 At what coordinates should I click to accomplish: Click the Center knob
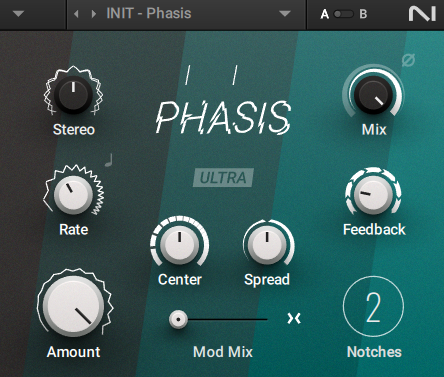tap(179, 245)
